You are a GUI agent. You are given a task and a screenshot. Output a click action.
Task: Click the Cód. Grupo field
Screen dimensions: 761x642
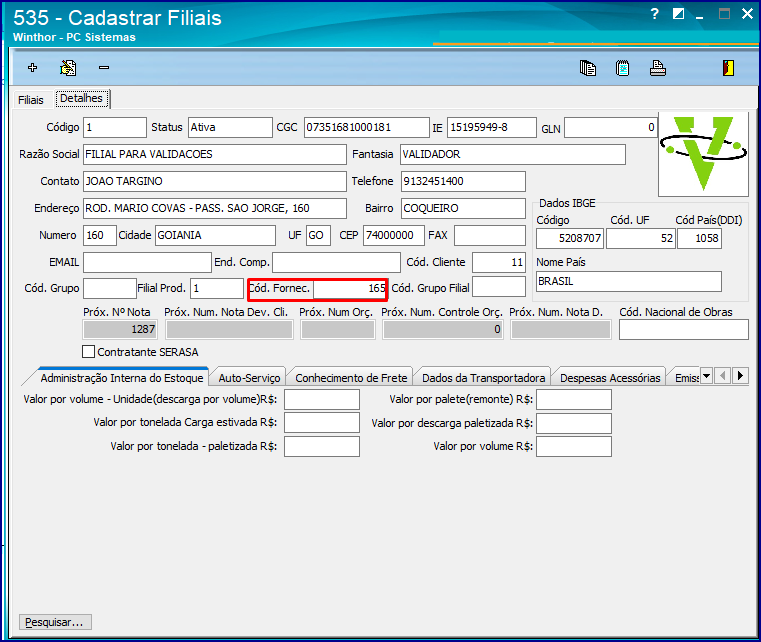(110, 288)
